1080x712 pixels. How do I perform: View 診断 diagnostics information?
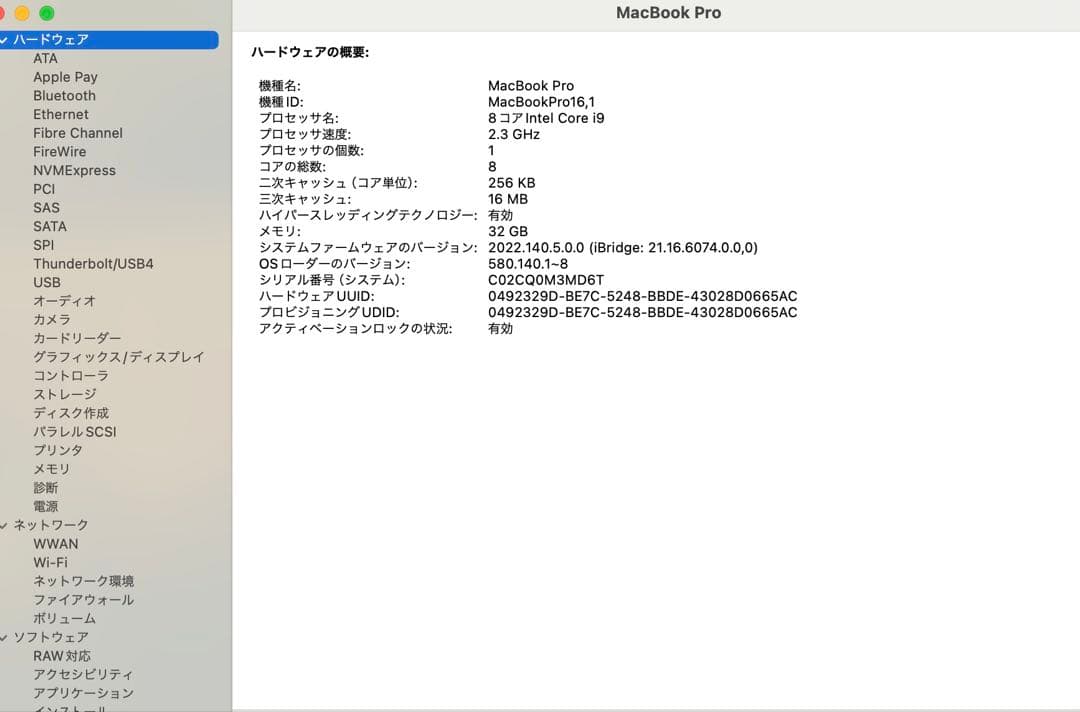pos(43,487)
